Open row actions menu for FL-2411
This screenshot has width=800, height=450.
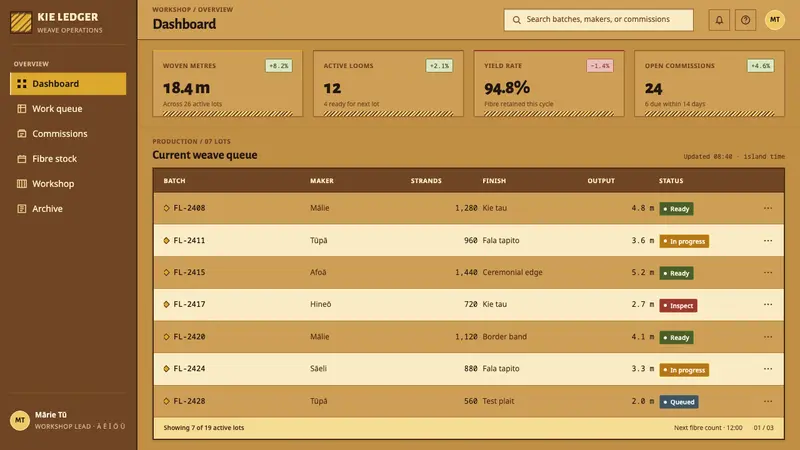click(768, 240)
